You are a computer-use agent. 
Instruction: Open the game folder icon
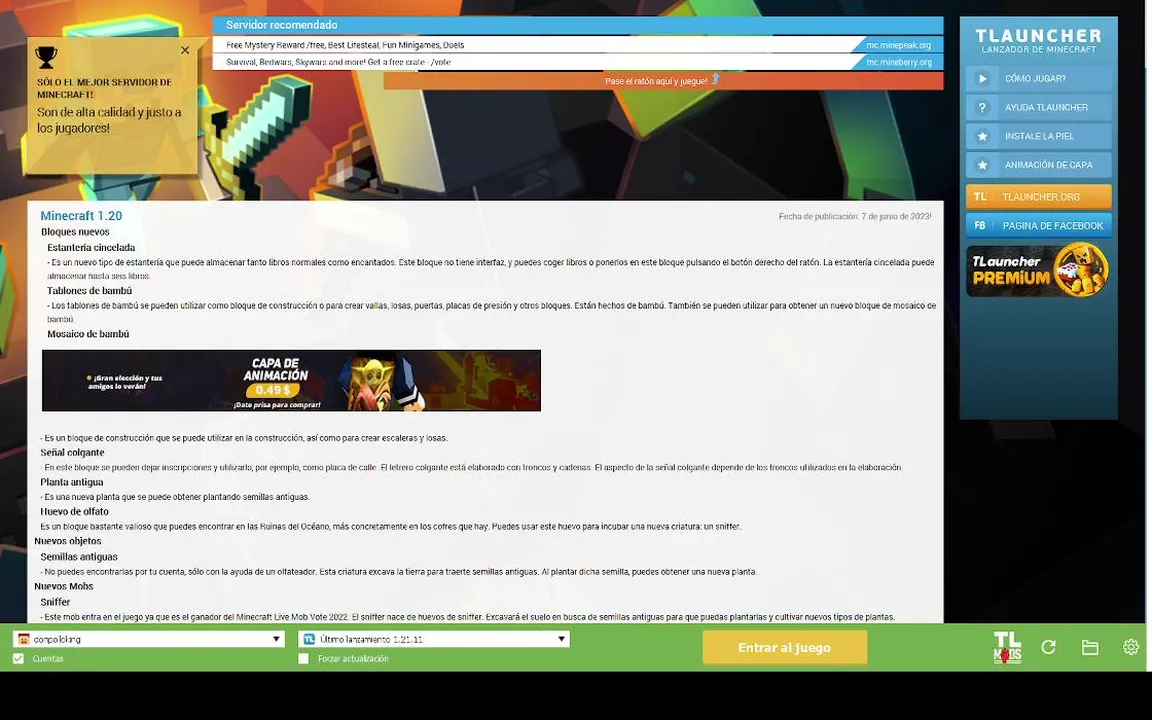click(x=1090, y=647)
